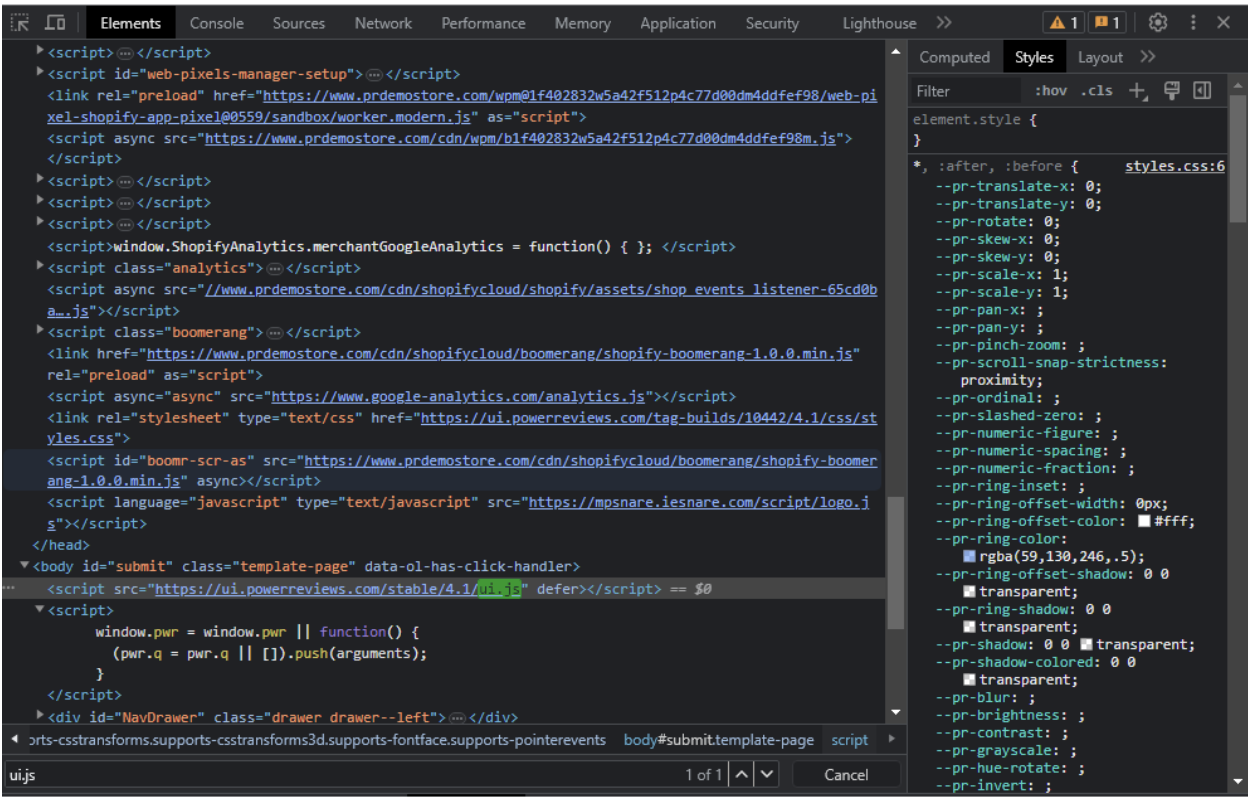
Task: Open the mpsnare iesnare logo.js link
Action: click(x=699, y=502)
